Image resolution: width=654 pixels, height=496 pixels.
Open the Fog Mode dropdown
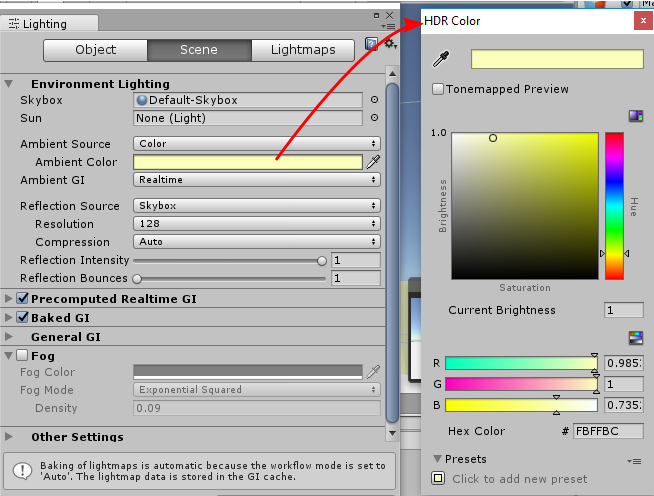click(257, 390)
